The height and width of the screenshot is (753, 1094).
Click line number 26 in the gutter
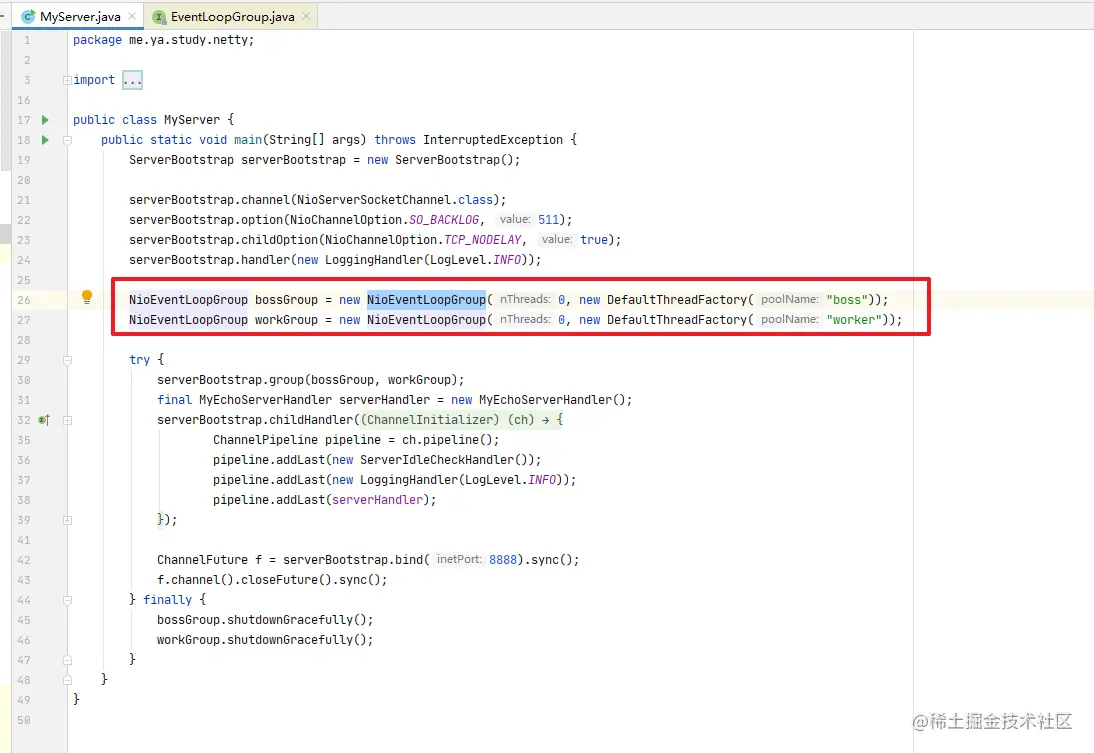(24, 300)
